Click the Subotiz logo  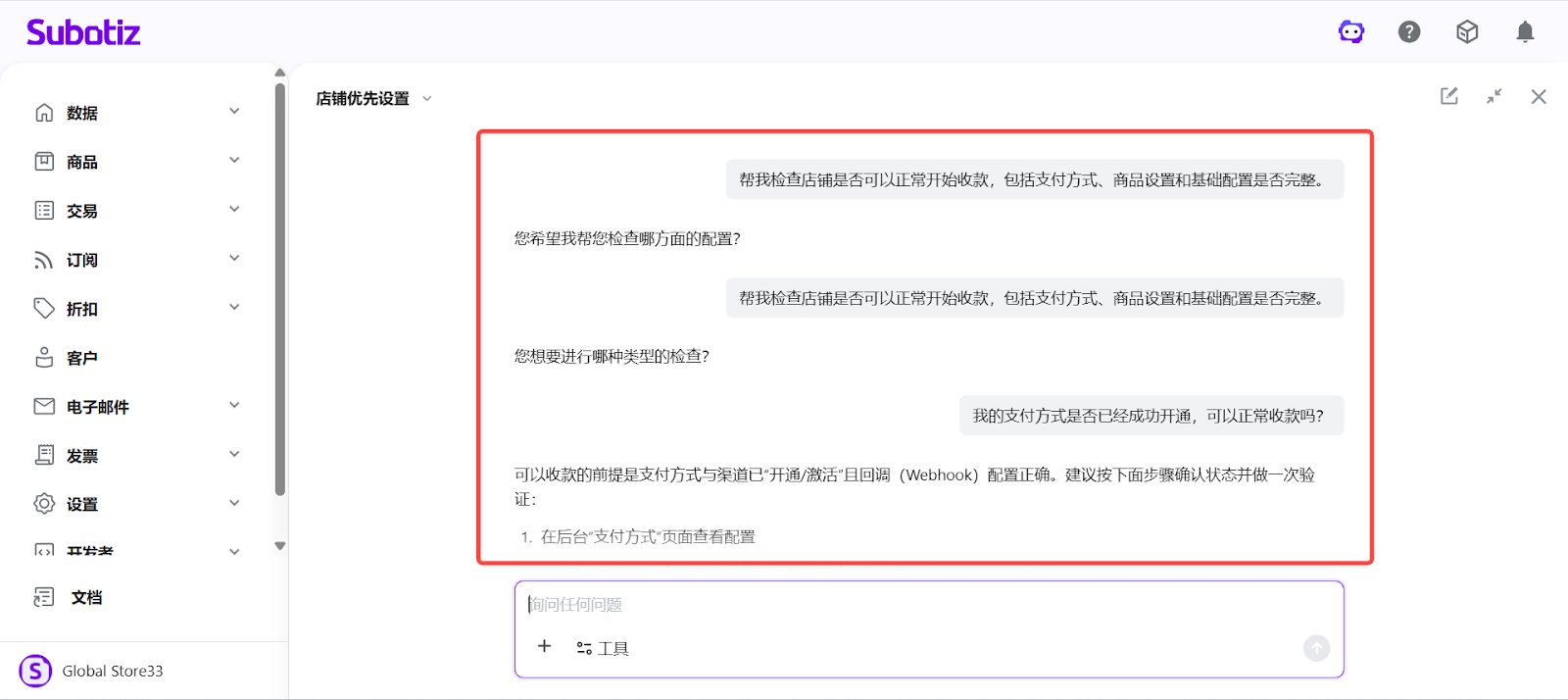click(x=83, y=32)
